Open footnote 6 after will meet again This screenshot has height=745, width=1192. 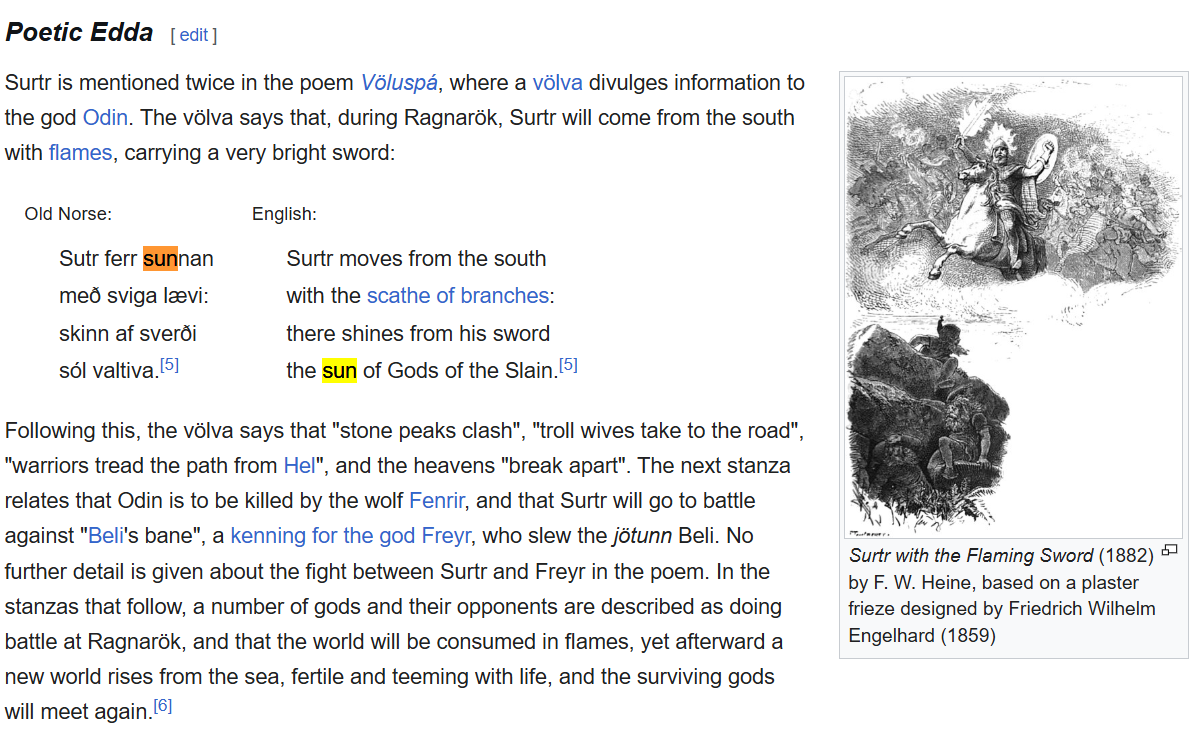click(x=163, y=706)
